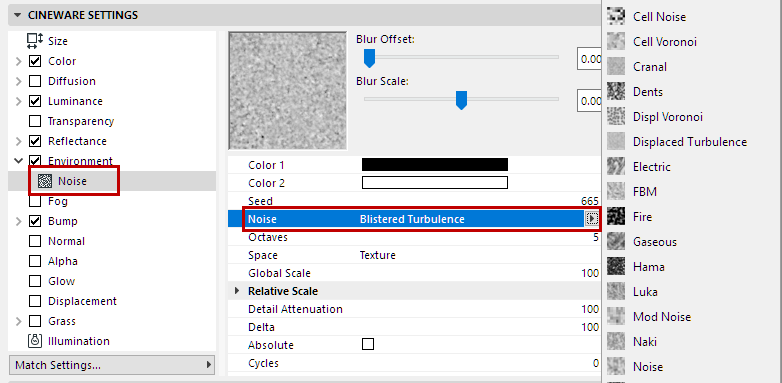The width and height of the screenshot is (782, 383).
Task: Collapse the Cineware Settings panel header
Action: pos(18,15)
